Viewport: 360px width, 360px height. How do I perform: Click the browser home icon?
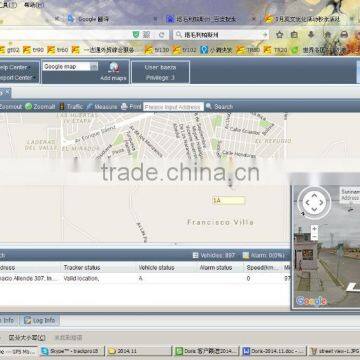point(328,35)
